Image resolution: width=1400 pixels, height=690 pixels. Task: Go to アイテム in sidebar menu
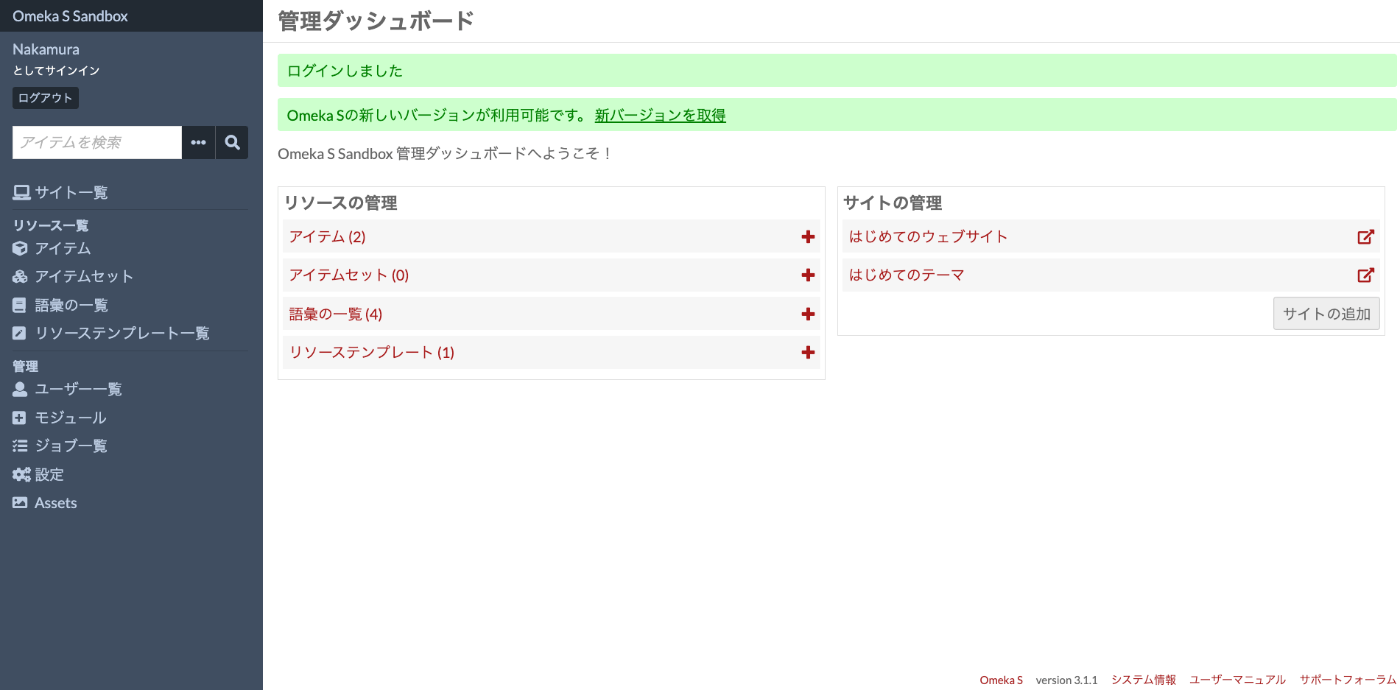tap(63, 248)
